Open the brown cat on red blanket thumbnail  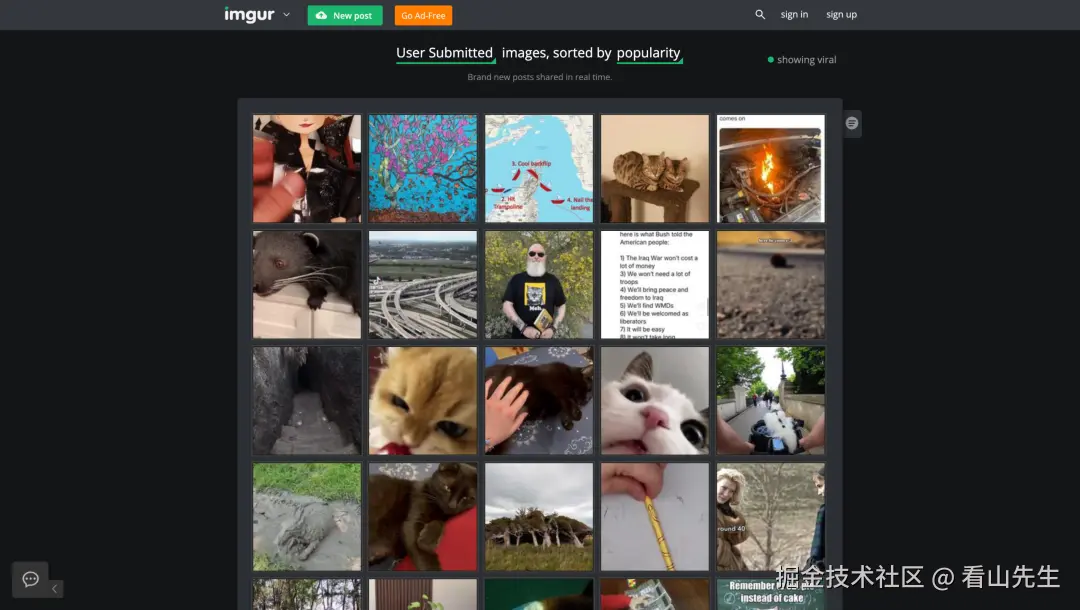[422, 516]
